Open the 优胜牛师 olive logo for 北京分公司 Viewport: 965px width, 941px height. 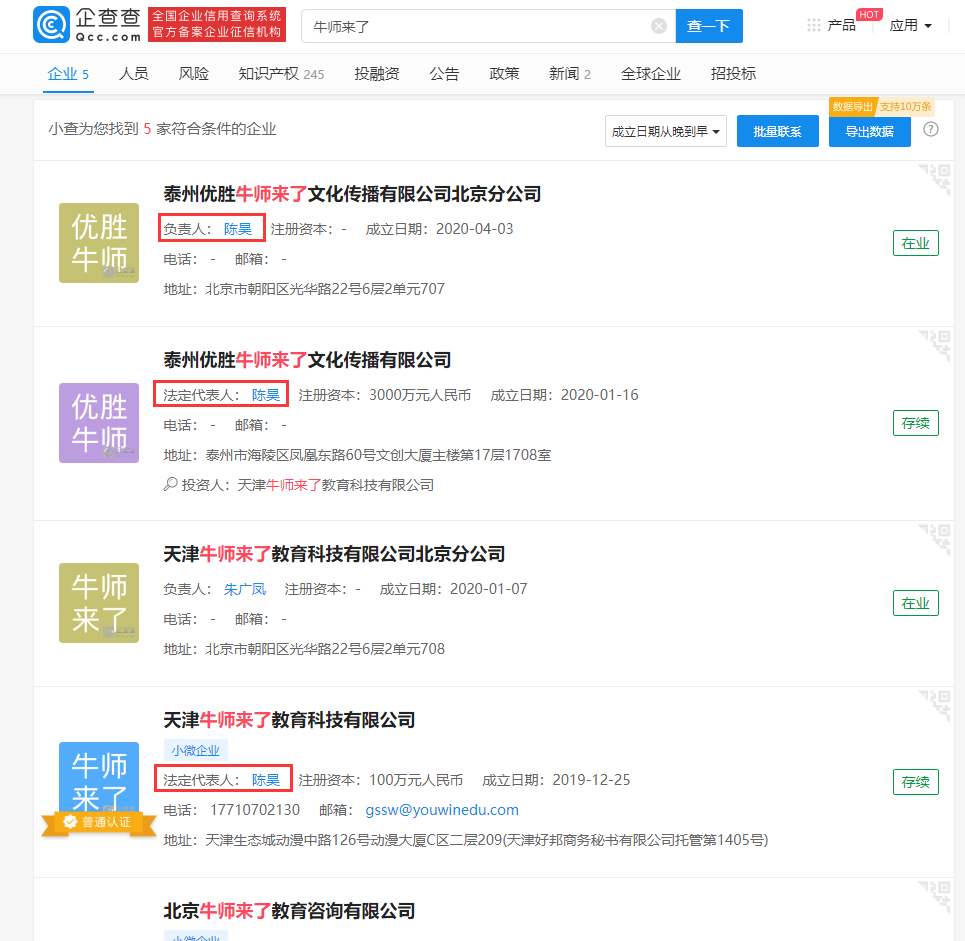[x=99, y=243]
